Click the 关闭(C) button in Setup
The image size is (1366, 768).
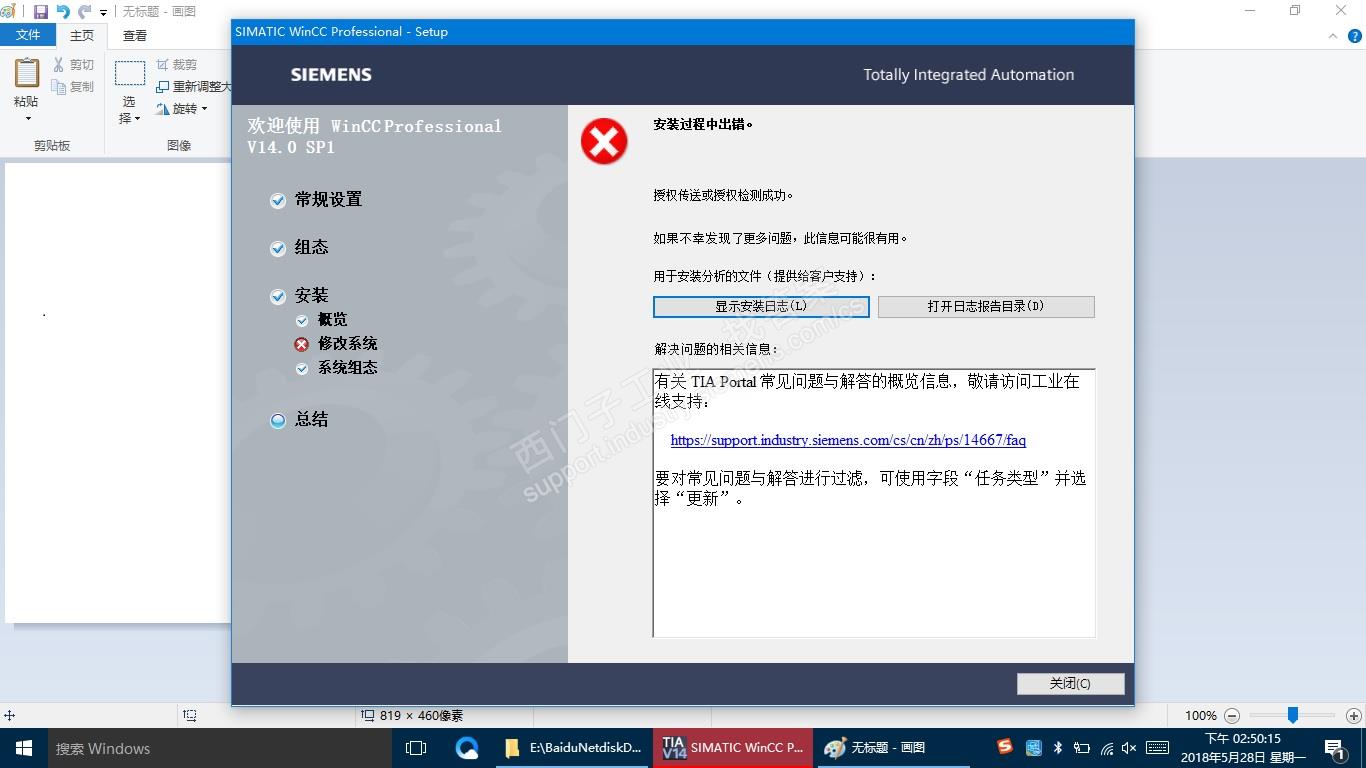click(1070, 683)
